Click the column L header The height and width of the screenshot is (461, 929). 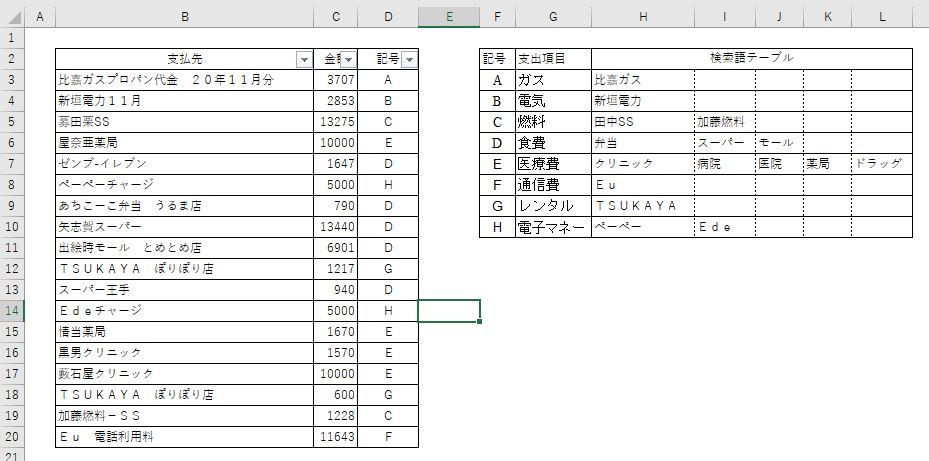coord(882,16)
